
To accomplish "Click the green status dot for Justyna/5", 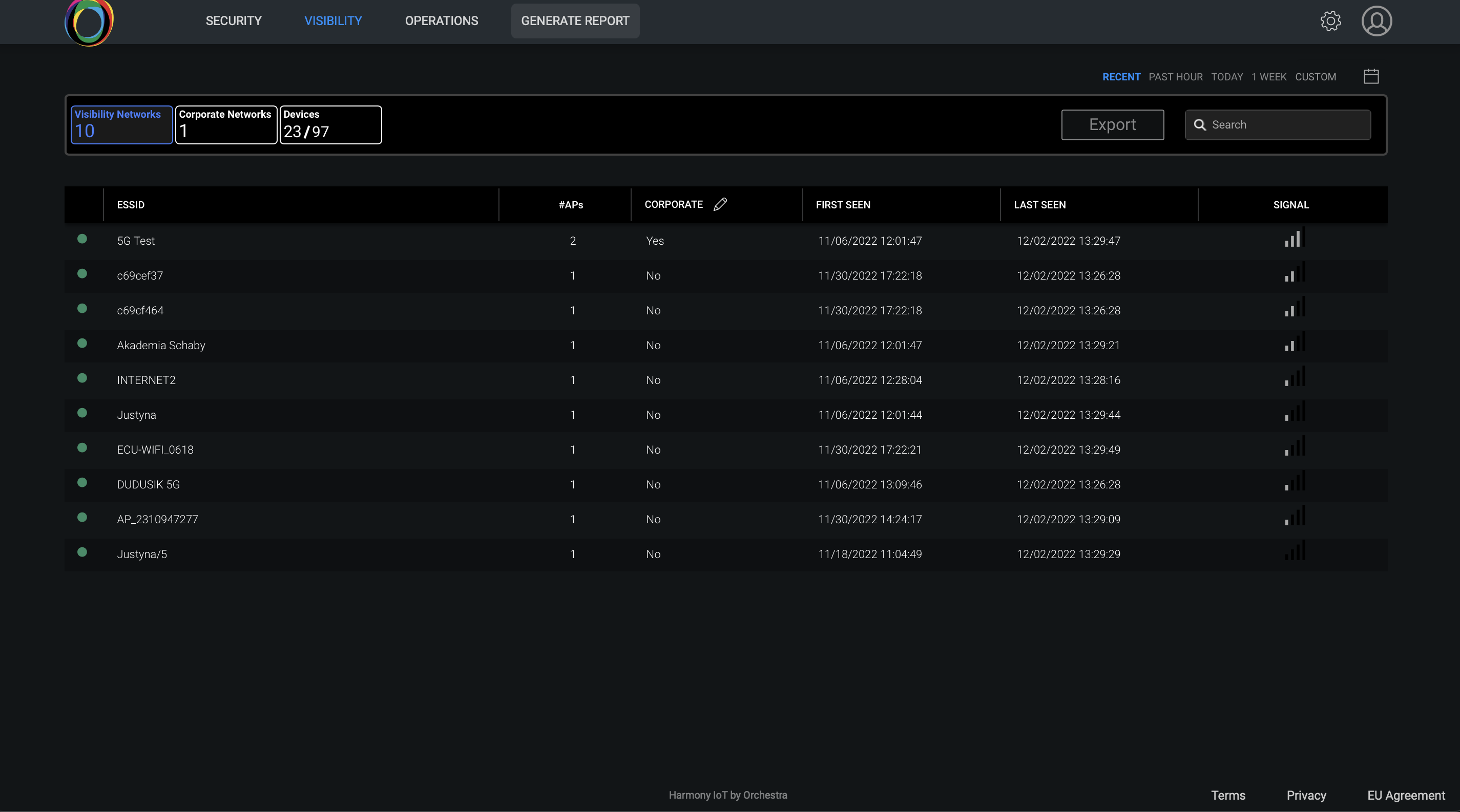I will point(82,552).
